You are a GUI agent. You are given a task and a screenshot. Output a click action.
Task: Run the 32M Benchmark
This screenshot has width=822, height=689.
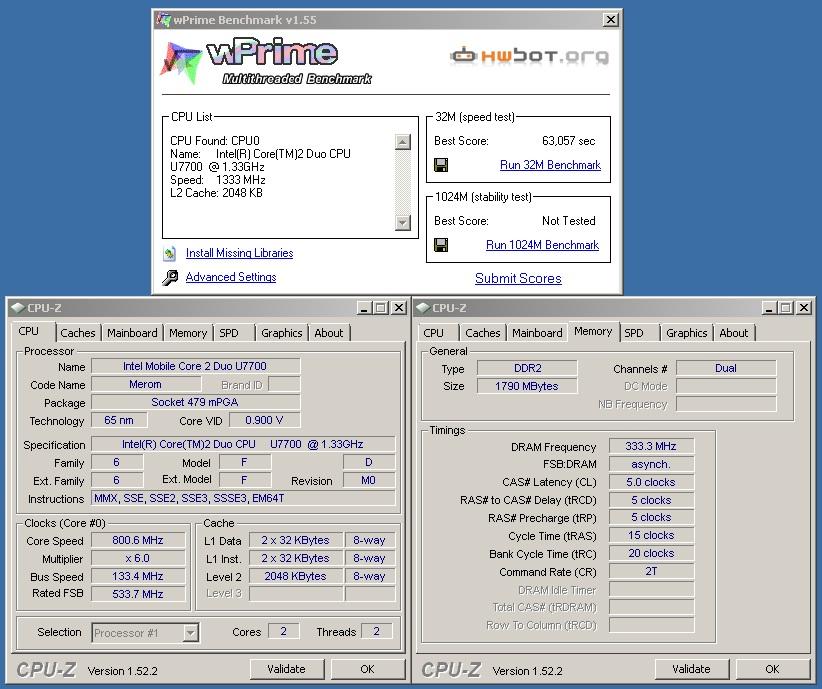click(550, 165)
